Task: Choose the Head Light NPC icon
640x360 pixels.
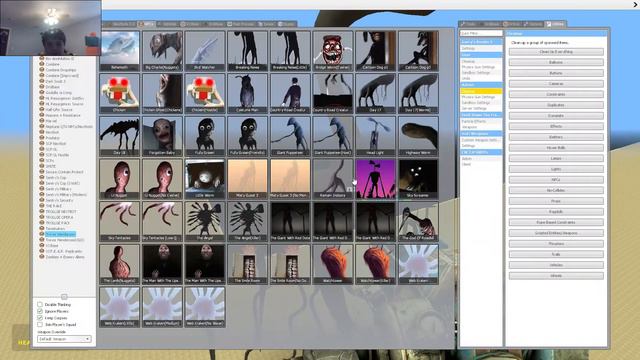Action: pos(376,136)
